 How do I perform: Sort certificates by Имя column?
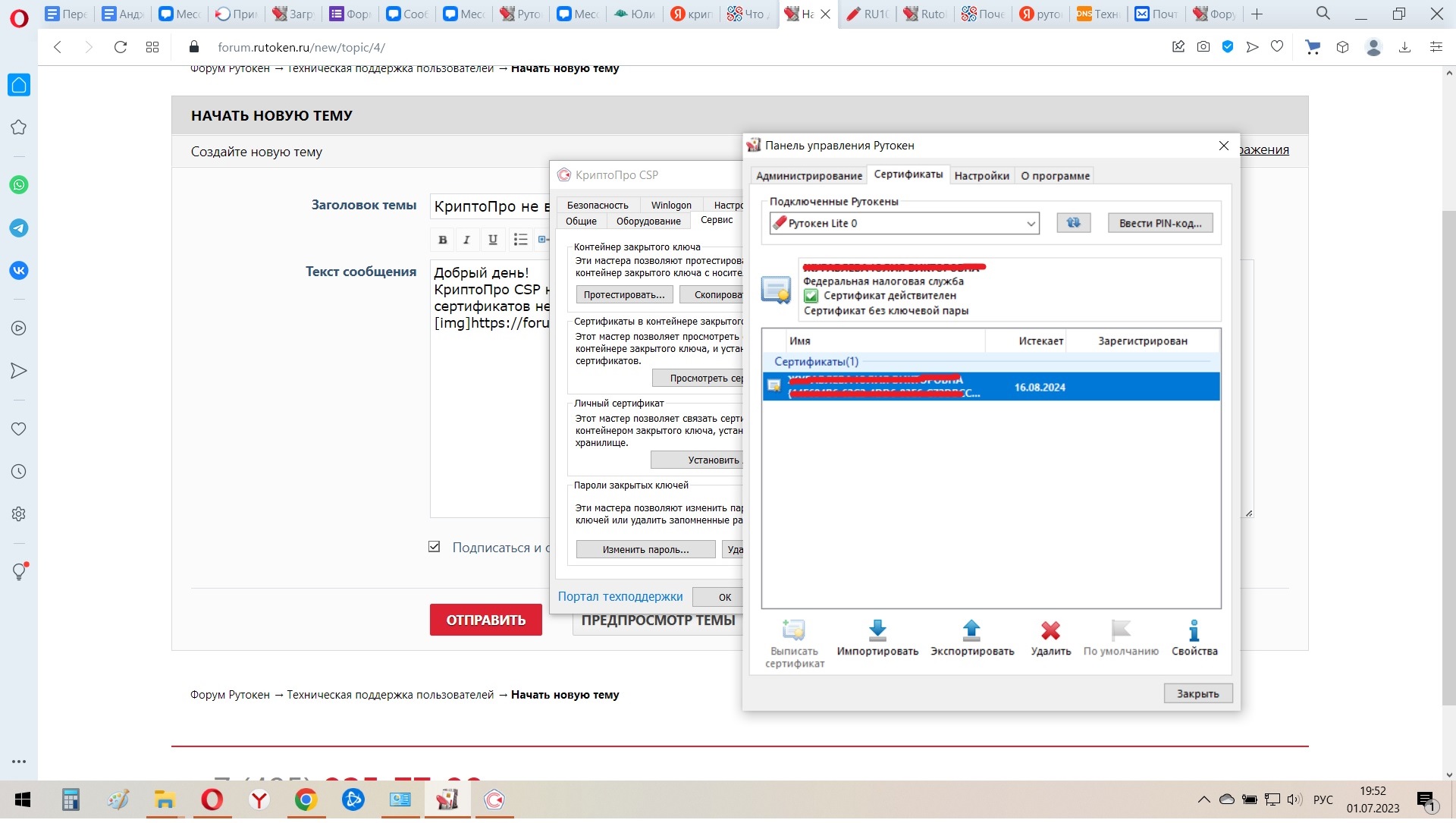tap(799, 341)
